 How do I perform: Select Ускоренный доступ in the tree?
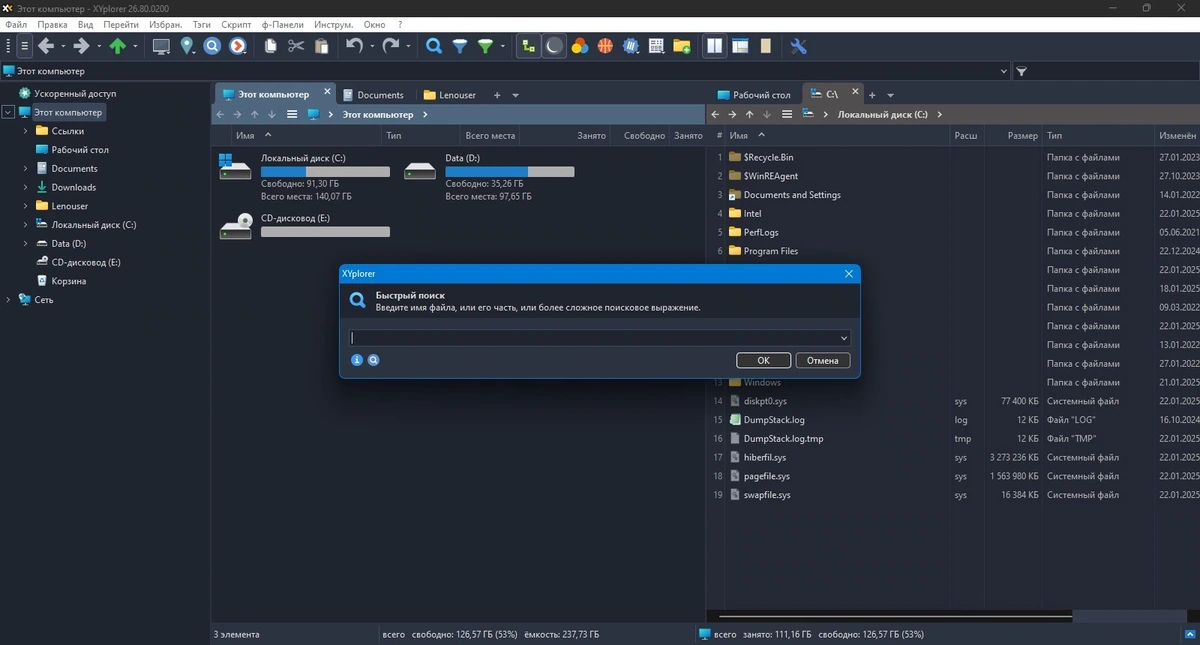point(74,93)
